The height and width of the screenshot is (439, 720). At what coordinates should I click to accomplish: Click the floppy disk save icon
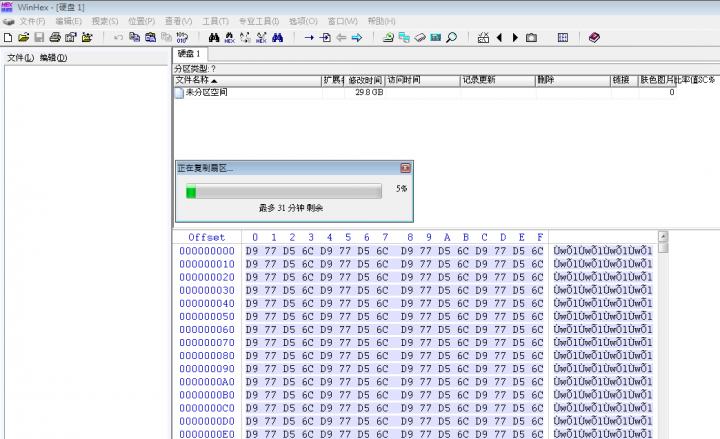39,38
